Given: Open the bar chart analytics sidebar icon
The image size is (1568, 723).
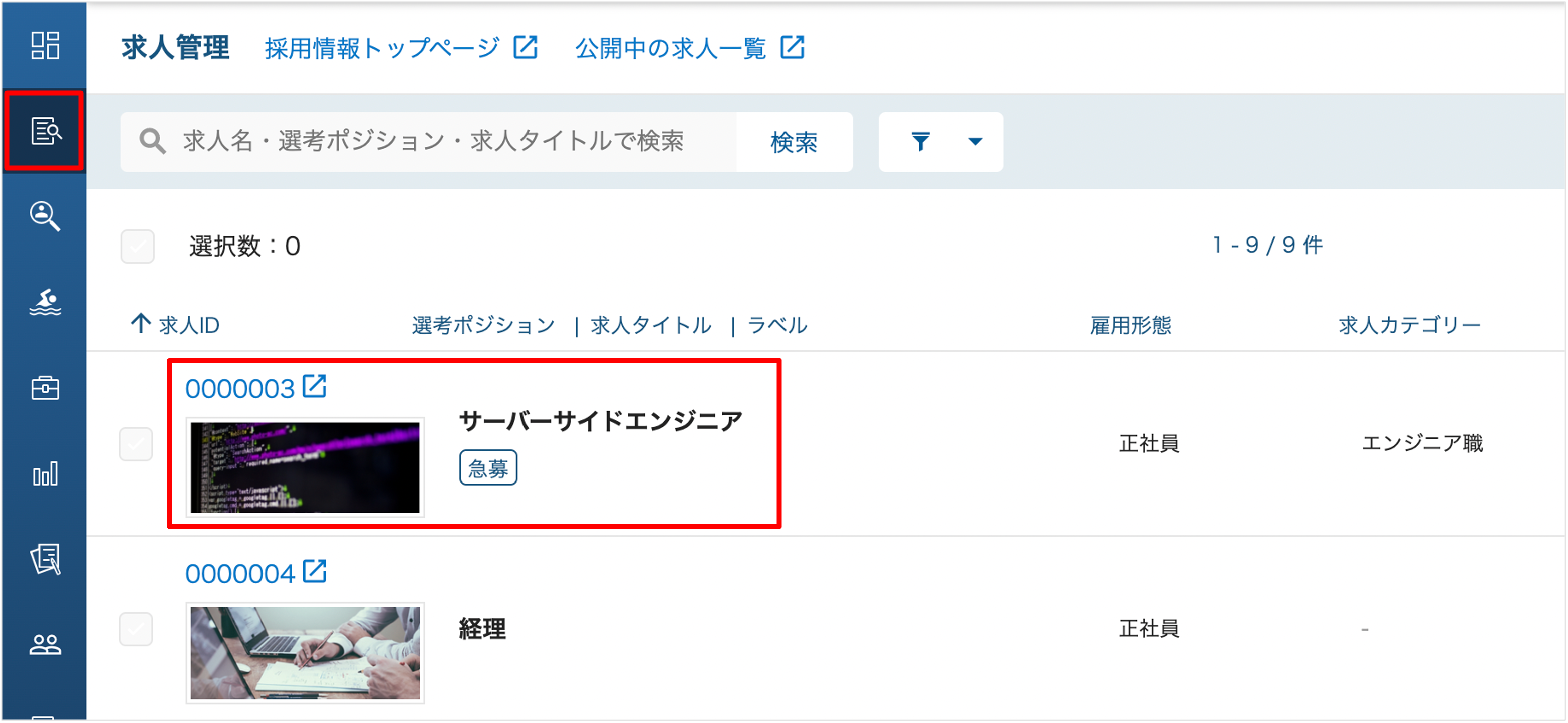Looking at the screenshot, I should point(45,473).
